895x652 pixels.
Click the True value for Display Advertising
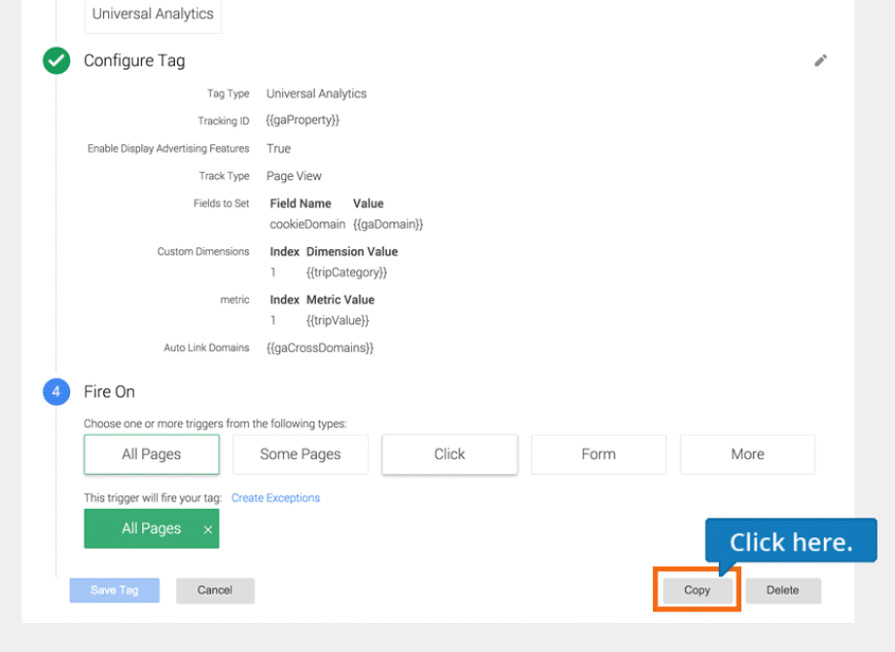[279, 148]
